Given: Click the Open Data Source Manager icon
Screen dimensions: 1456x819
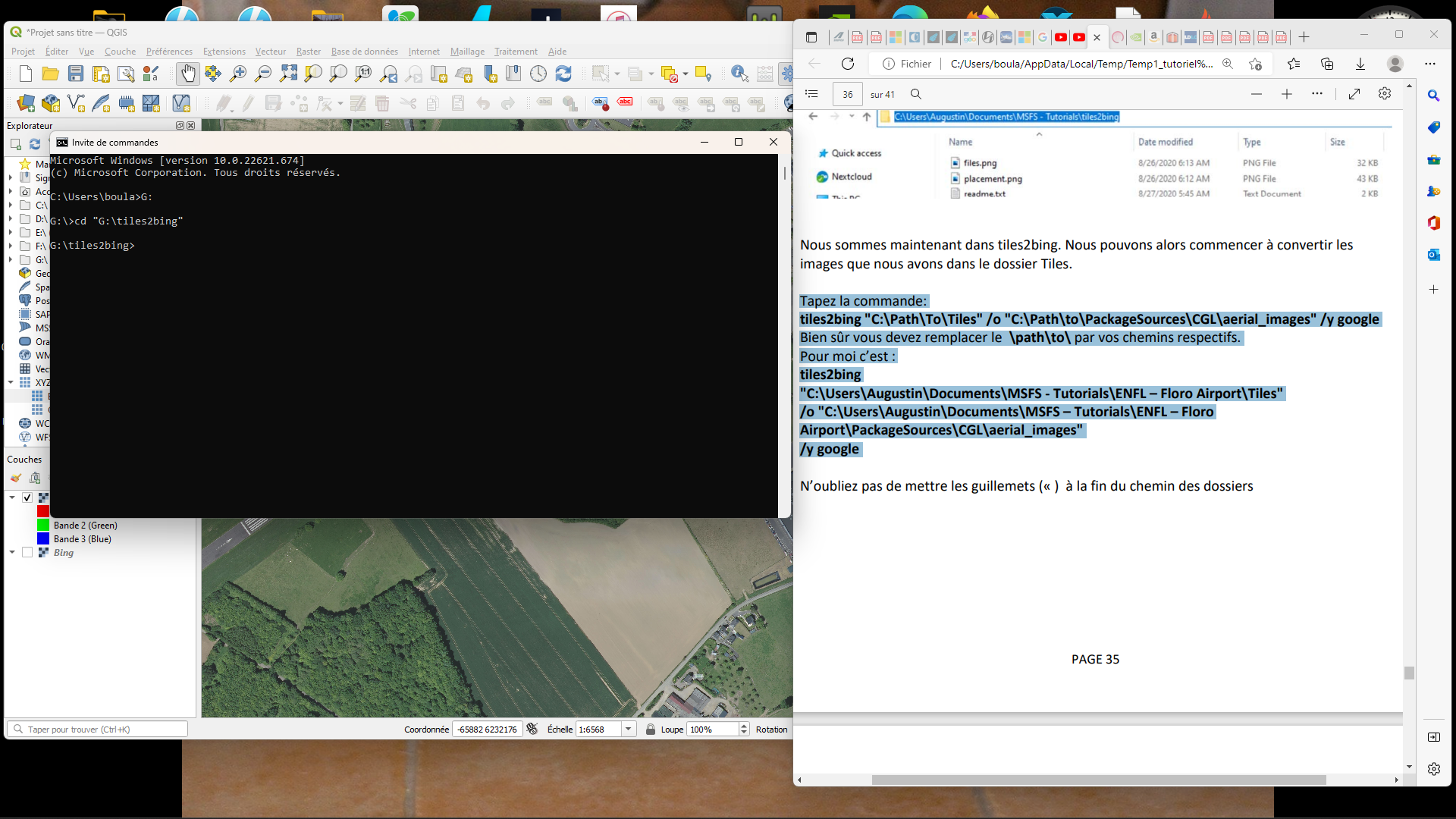Looking at the screenshot, I should point(26,103).
